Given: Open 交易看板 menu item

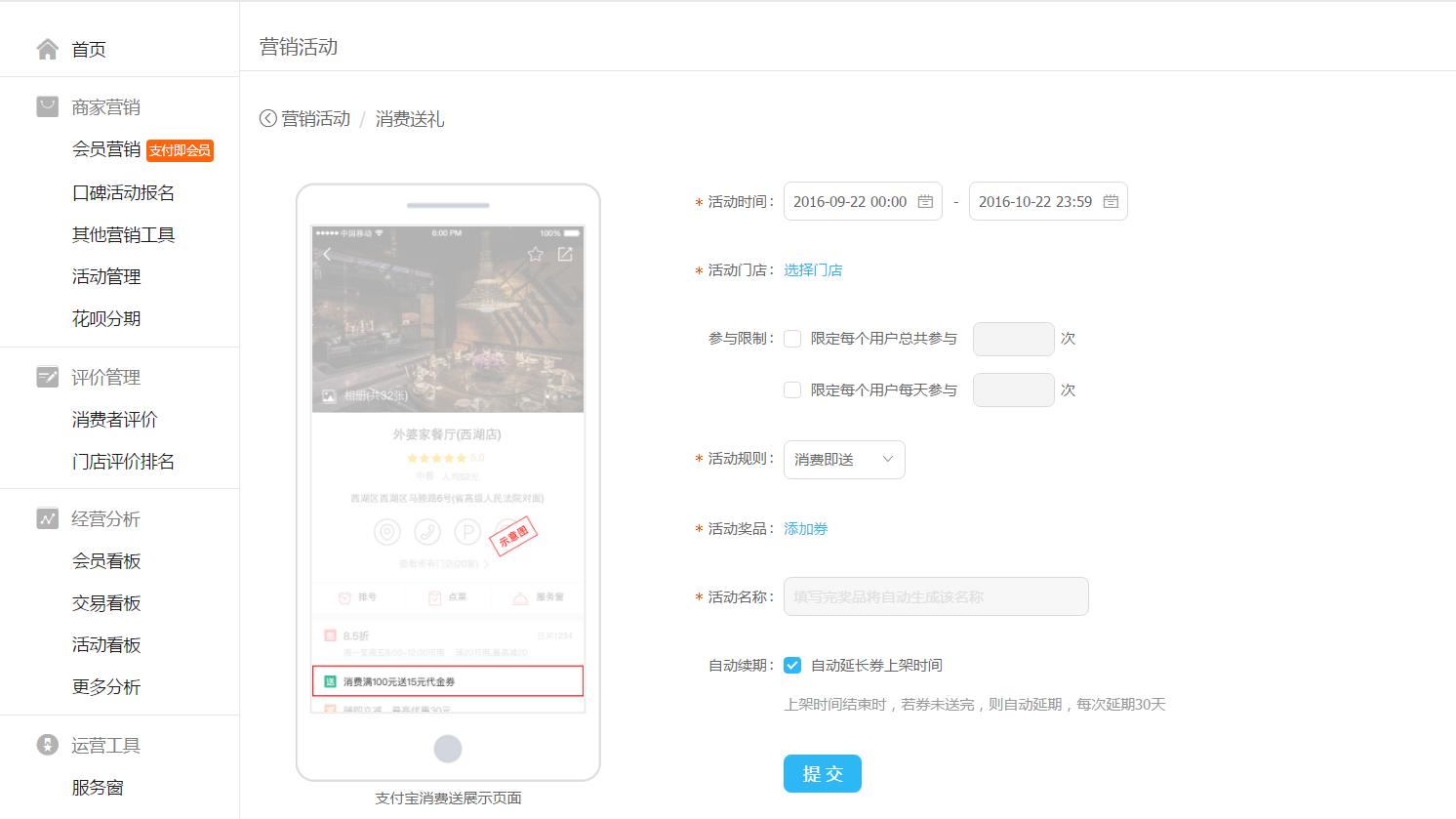Looking at the screenshot, I should click(106, 602).
